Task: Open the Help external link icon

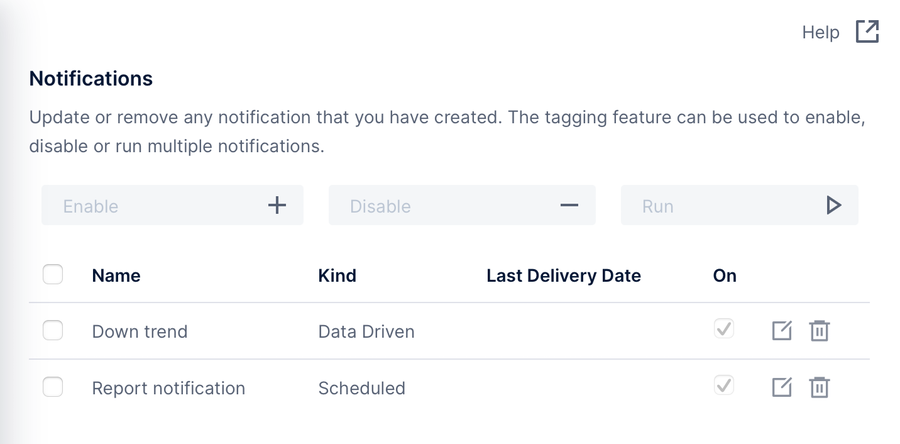Action: (867, 32)
